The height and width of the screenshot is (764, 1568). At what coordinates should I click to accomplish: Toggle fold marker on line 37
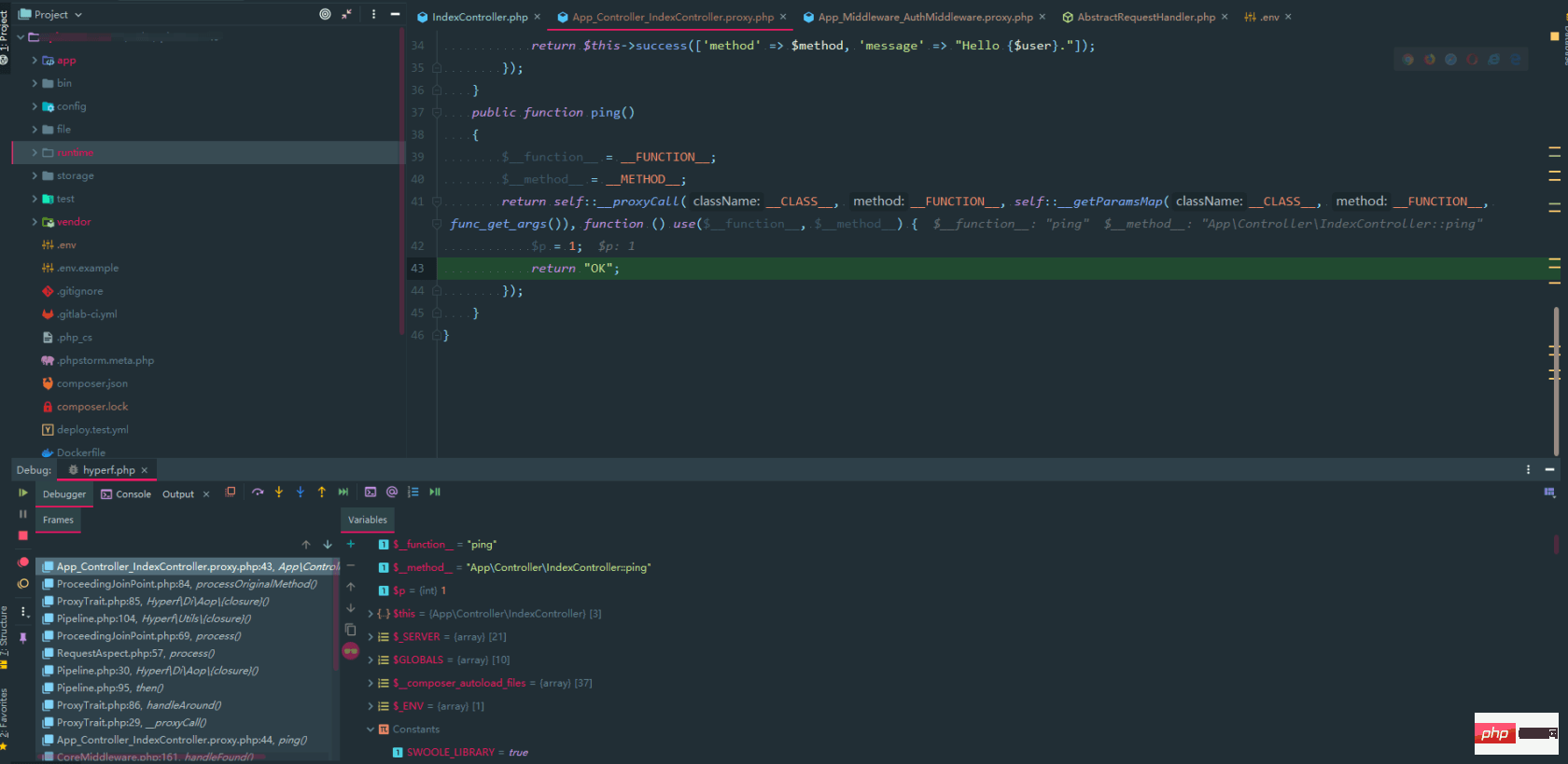point(436,113)
